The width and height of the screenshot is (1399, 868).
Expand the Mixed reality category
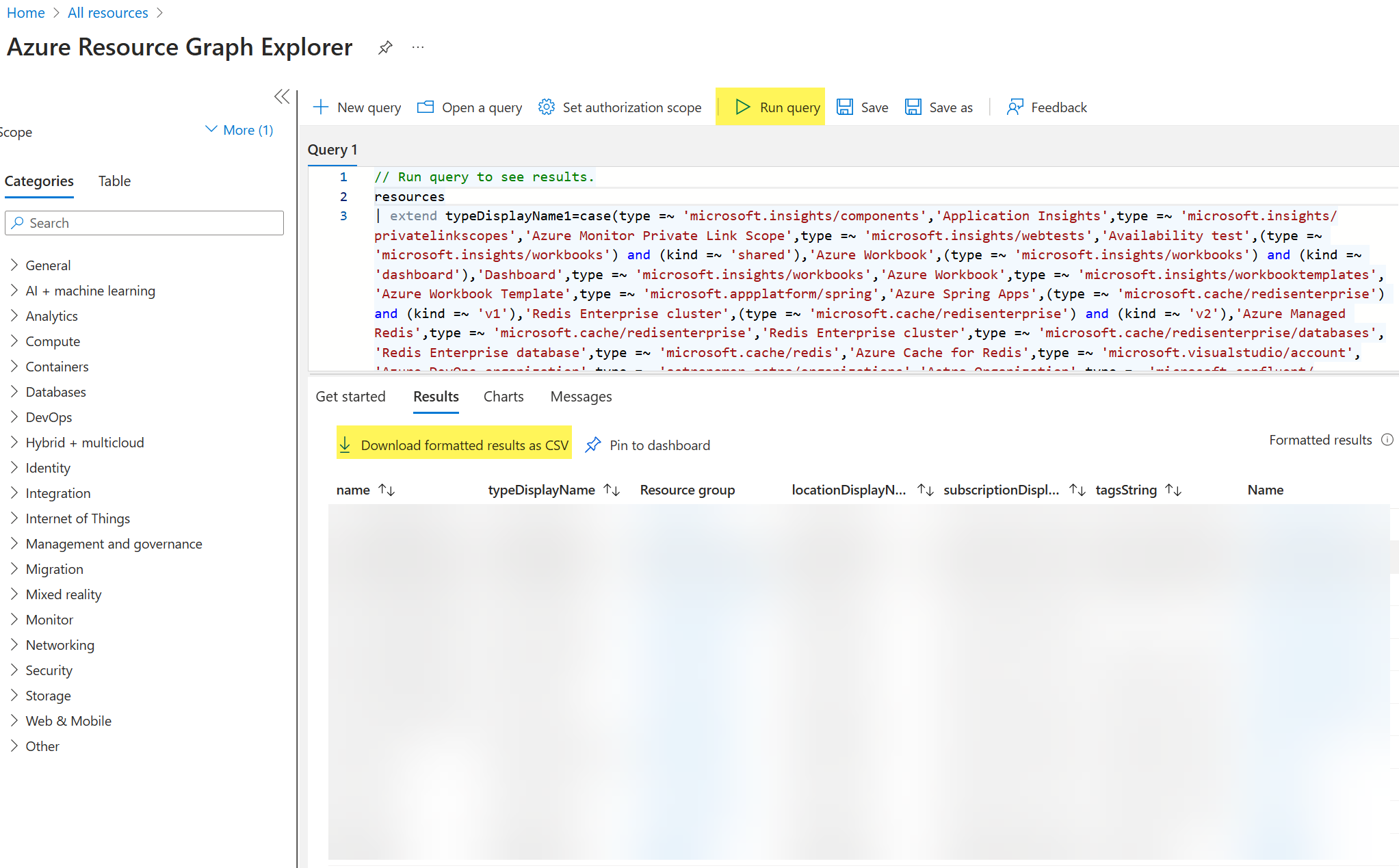pos(14,594)
